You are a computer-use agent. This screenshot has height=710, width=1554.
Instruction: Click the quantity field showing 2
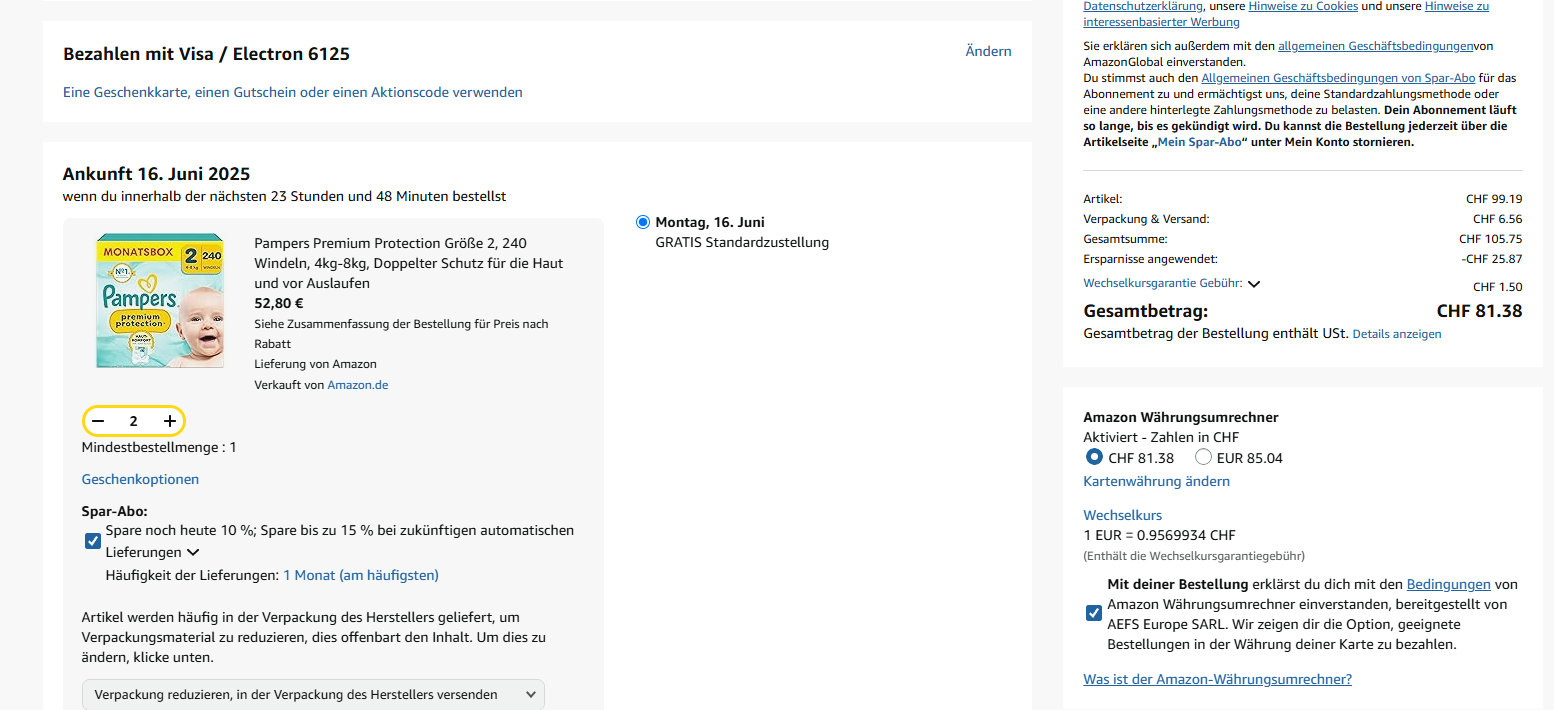pyautogui.click(x=134, y=421)
